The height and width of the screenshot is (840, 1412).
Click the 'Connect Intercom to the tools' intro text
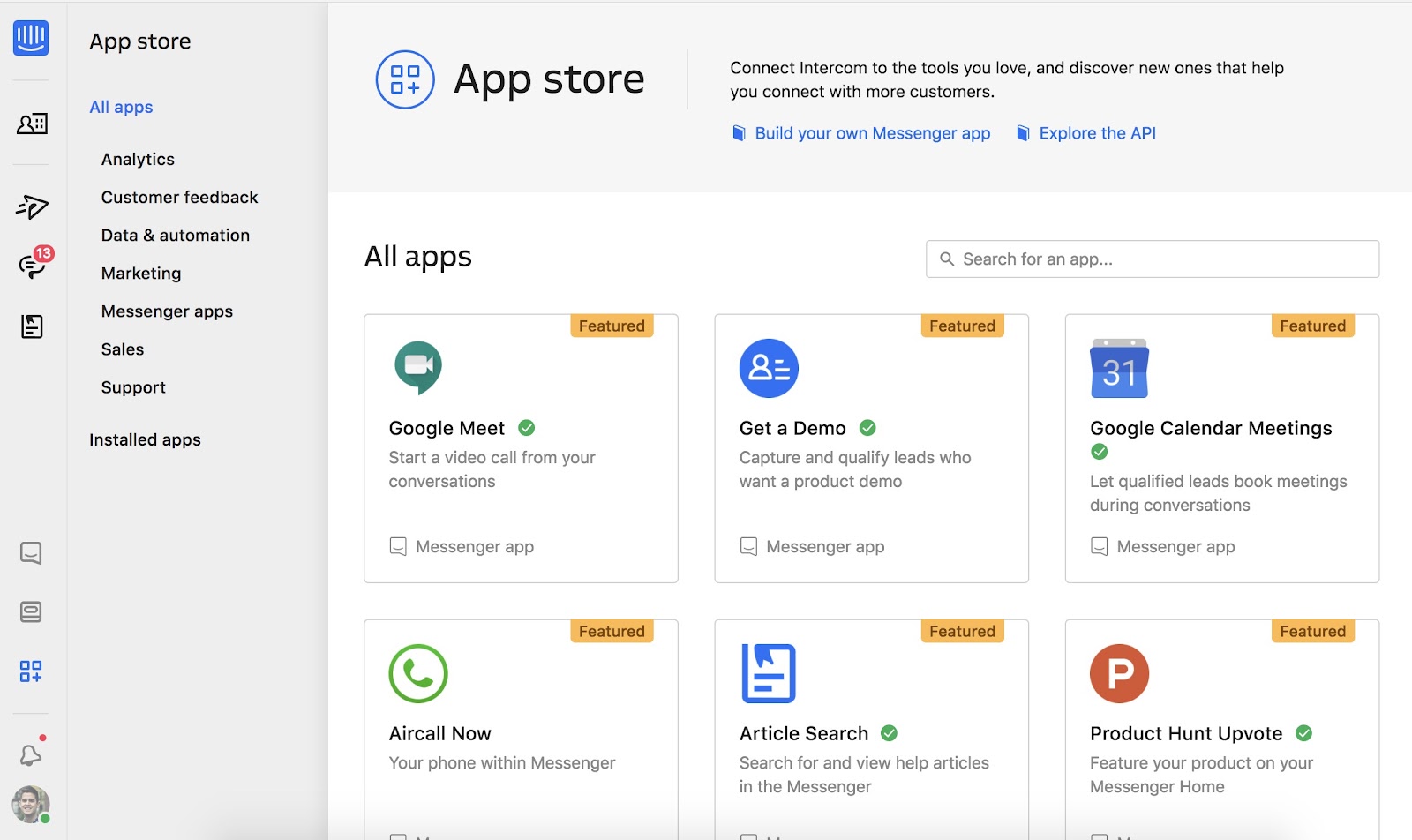[1007, 79]
